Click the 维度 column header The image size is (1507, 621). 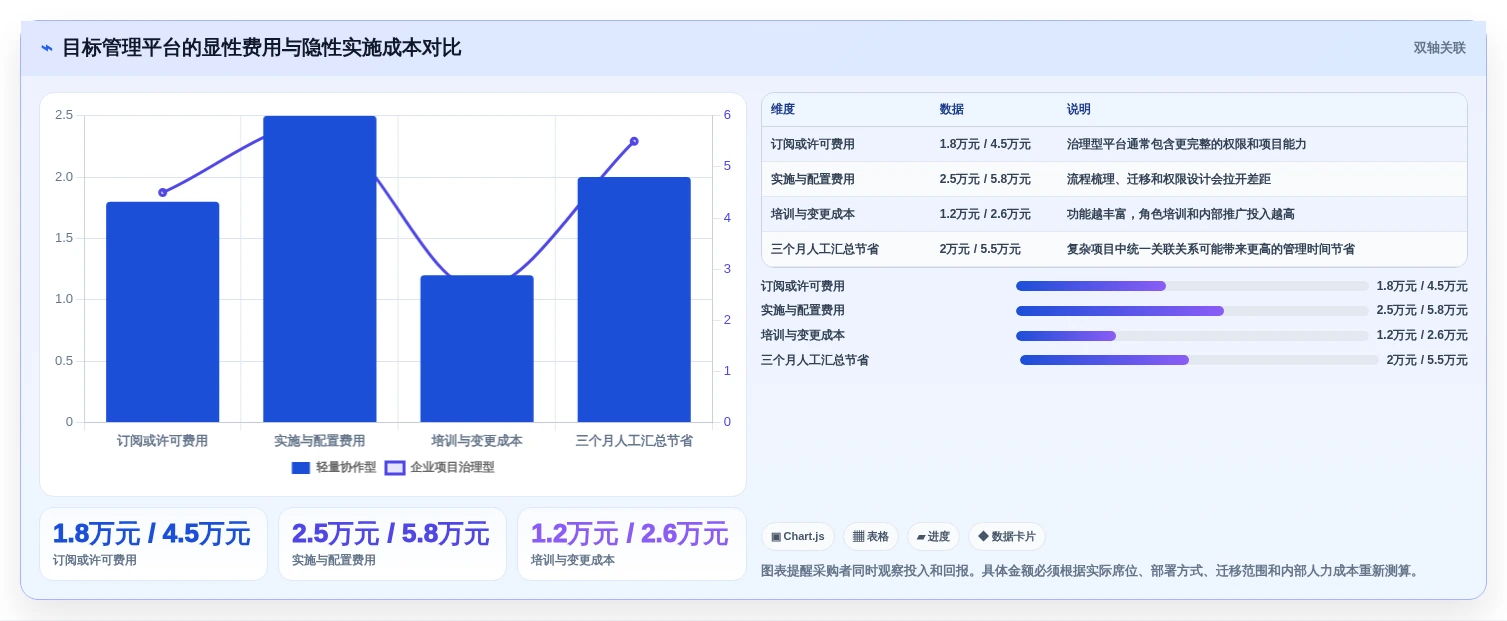tap(783, 110)
